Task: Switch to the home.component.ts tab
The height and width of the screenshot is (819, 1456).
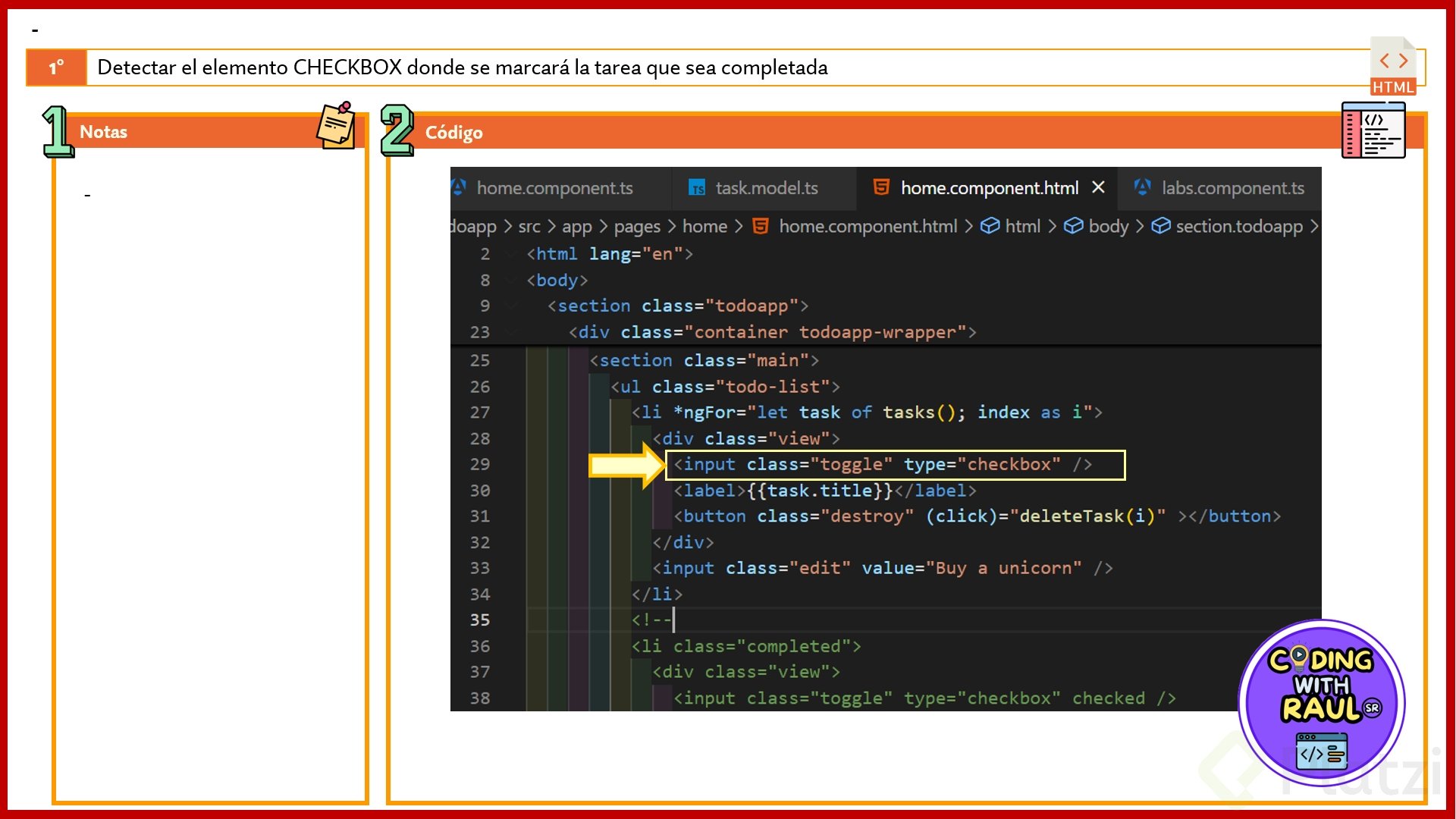Action: point(554,188)
